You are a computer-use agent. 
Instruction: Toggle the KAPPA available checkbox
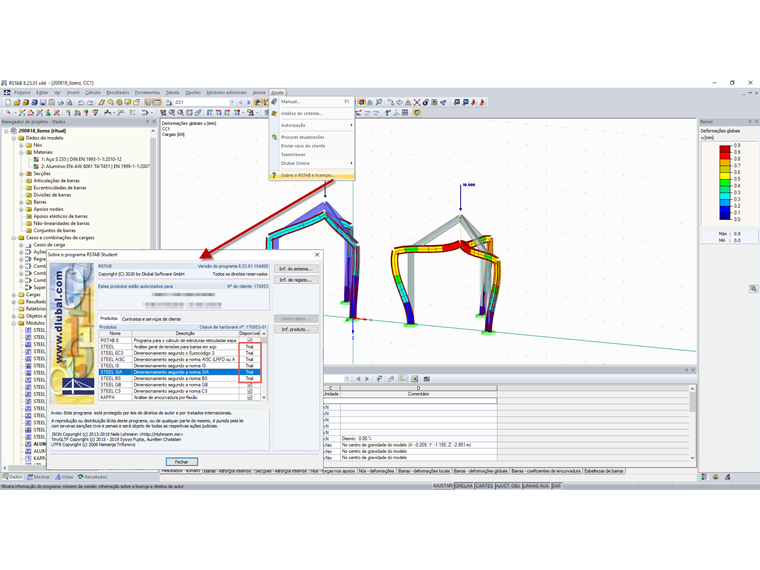point(250,397)
